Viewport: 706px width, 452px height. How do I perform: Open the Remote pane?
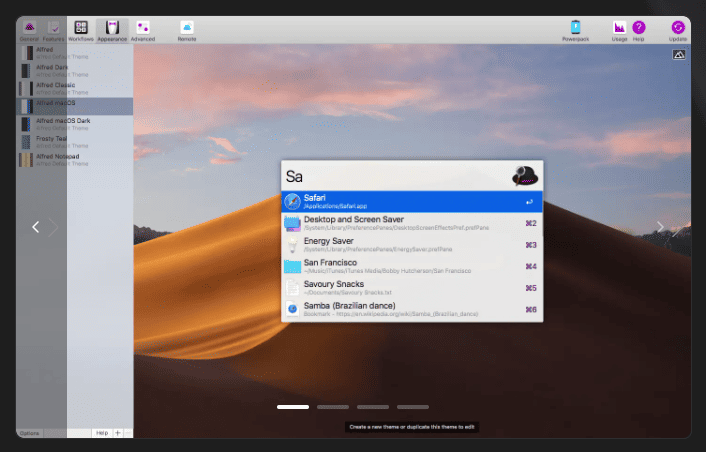[x=187, y=31]
